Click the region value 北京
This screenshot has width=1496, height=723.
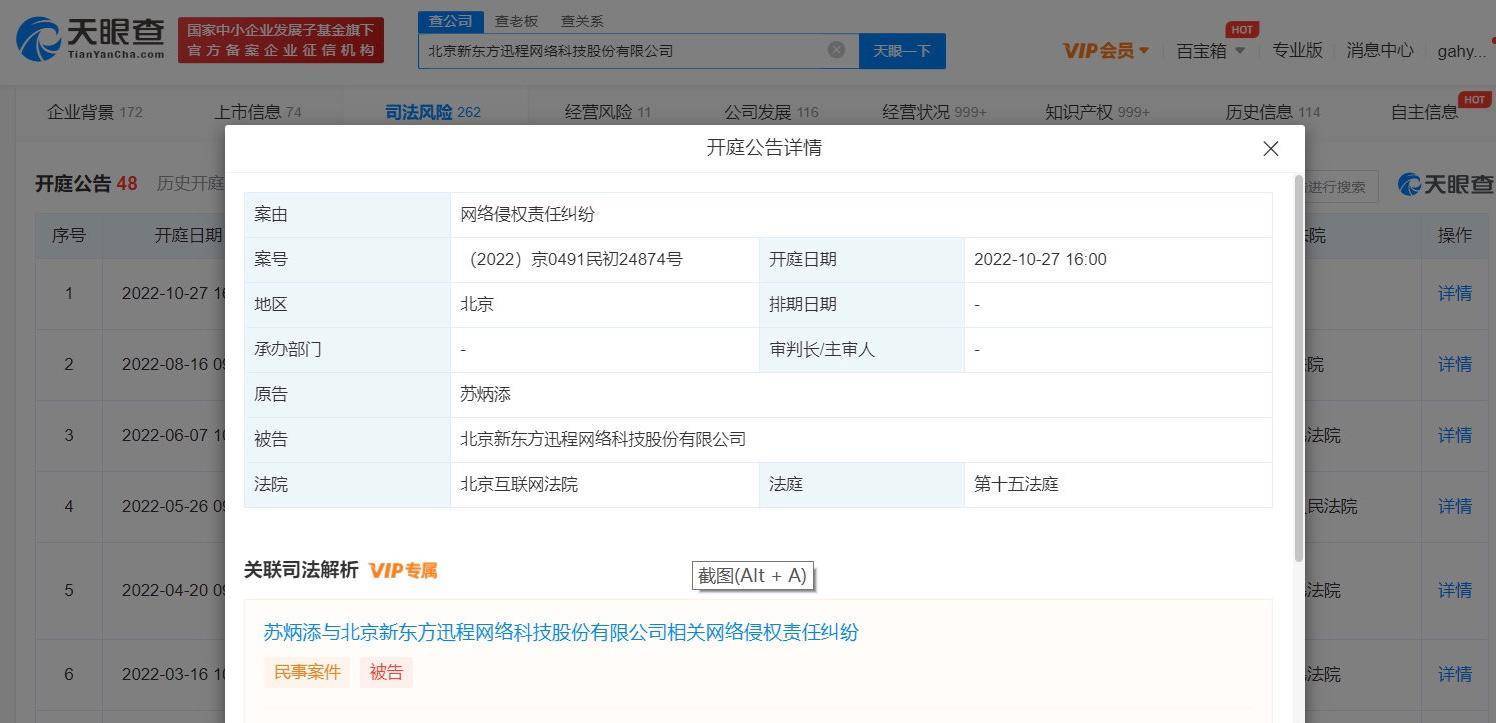coord(477,305)
